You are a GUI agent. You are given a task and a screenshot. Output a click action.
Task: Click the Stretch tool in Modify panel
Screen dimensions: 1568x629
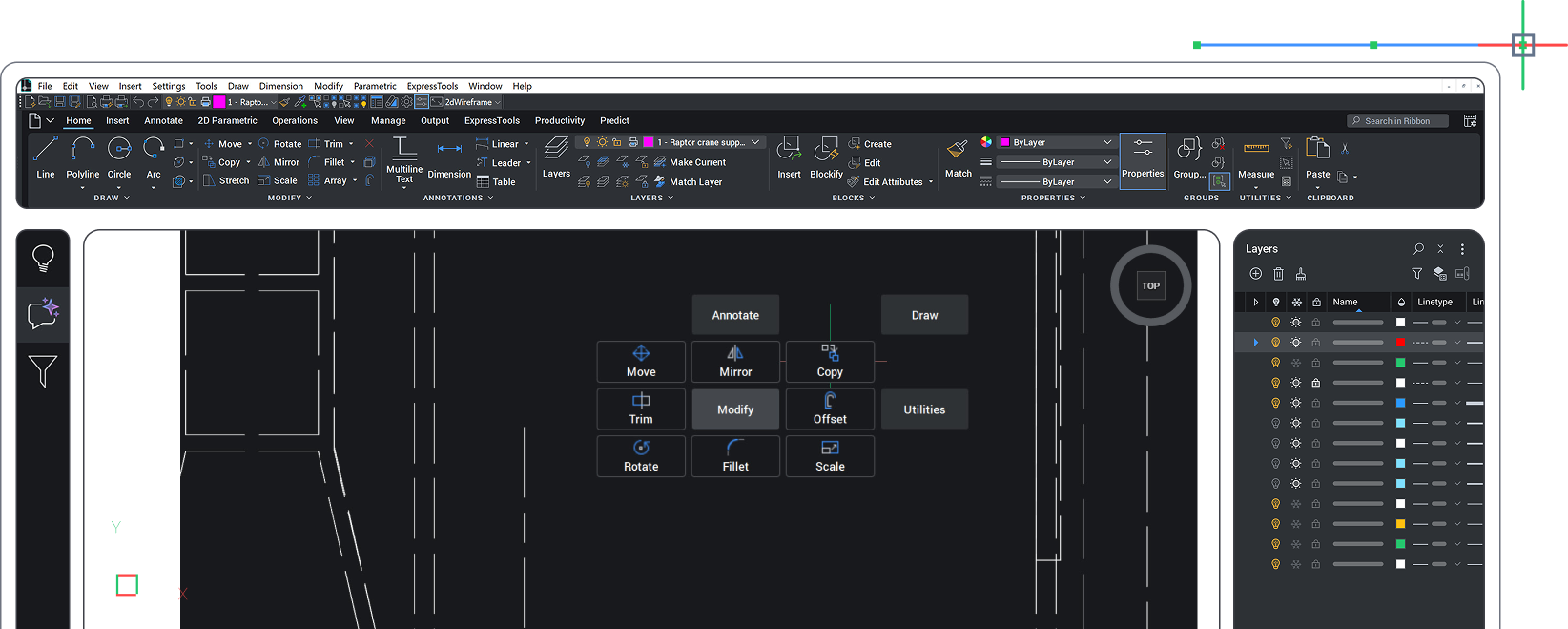coord(226,180)
